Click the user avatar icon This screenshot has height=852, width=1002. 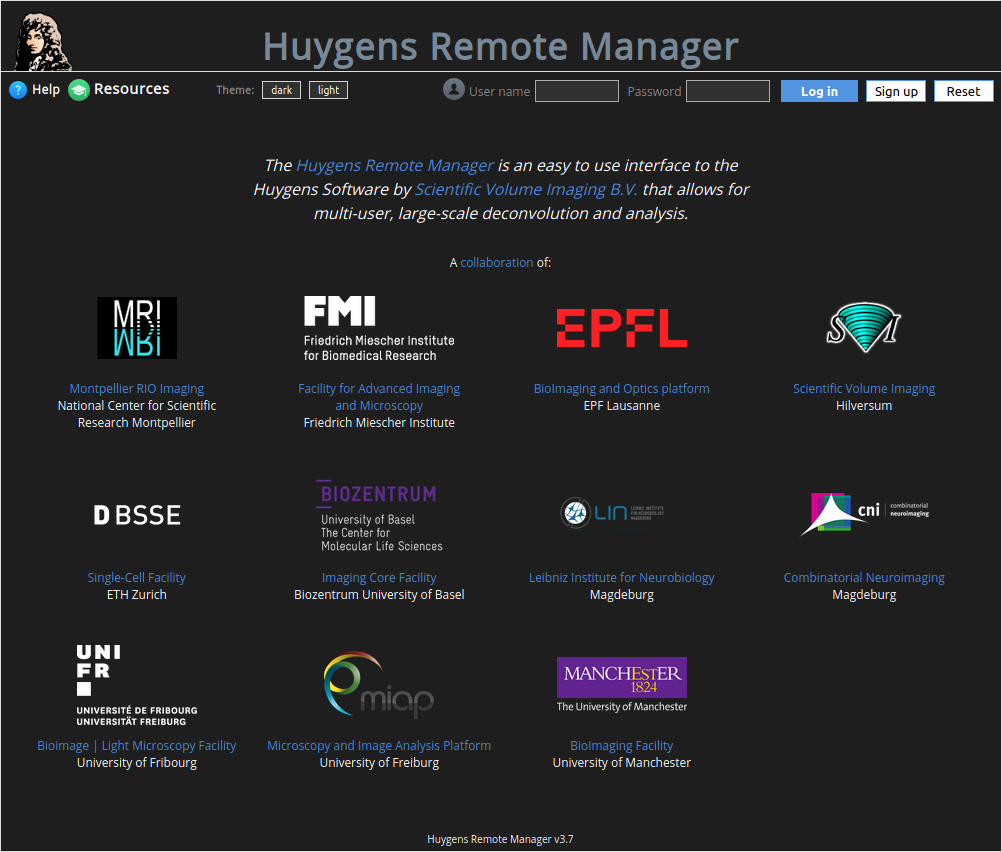454,89
